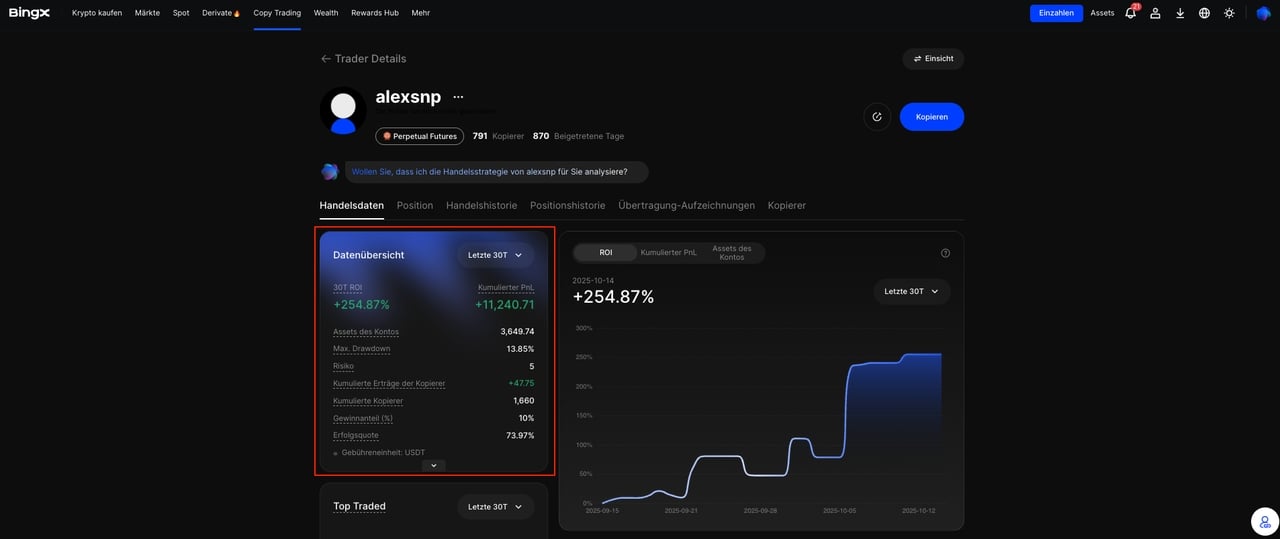Open the user account profile icon
The height and width of the screenshot is (539, 1280).
click(1155, 13)
